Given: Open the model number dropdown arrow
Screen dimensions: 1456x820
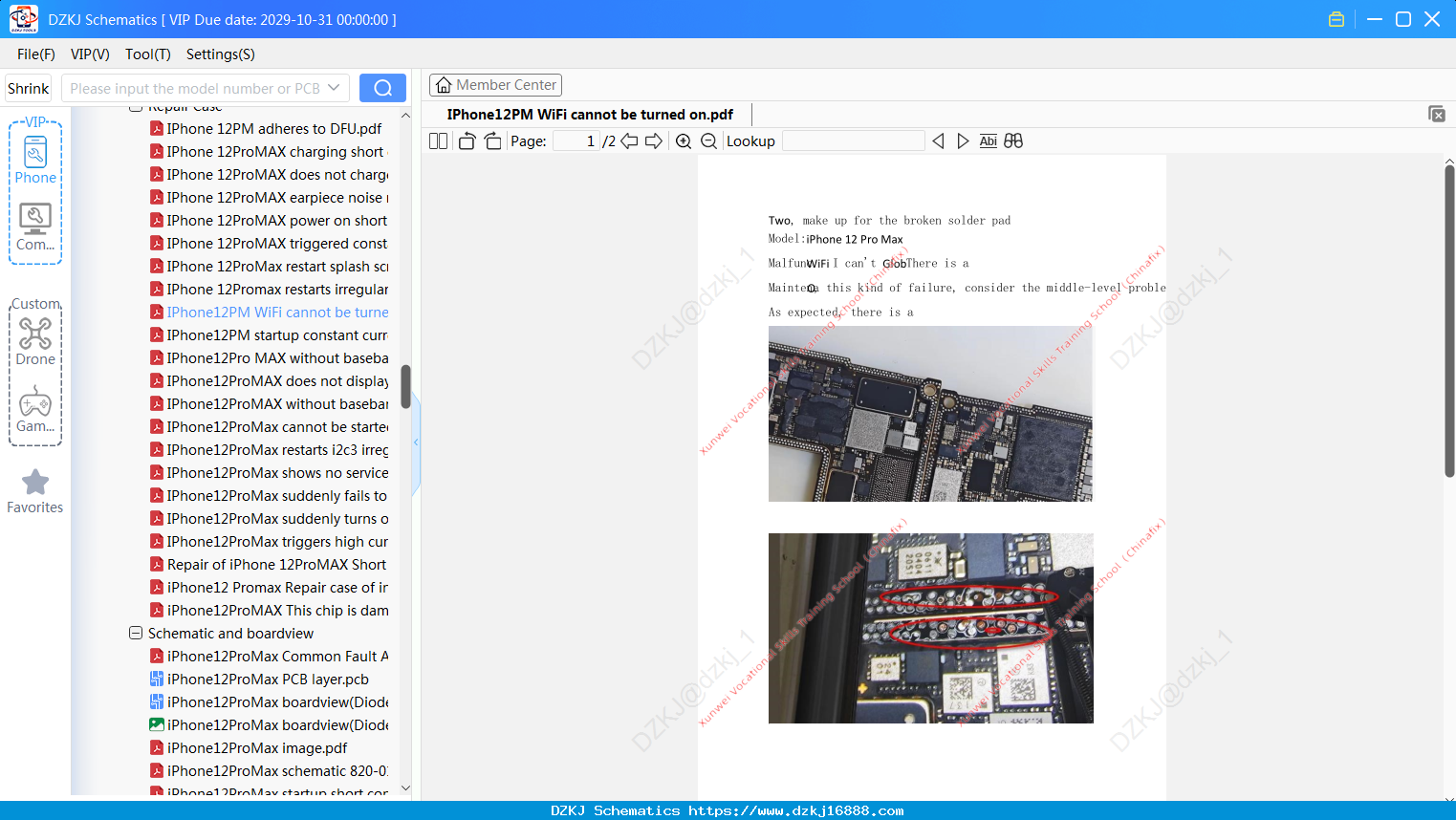Looking at the screenshot, I should click(x=334, y=88).
